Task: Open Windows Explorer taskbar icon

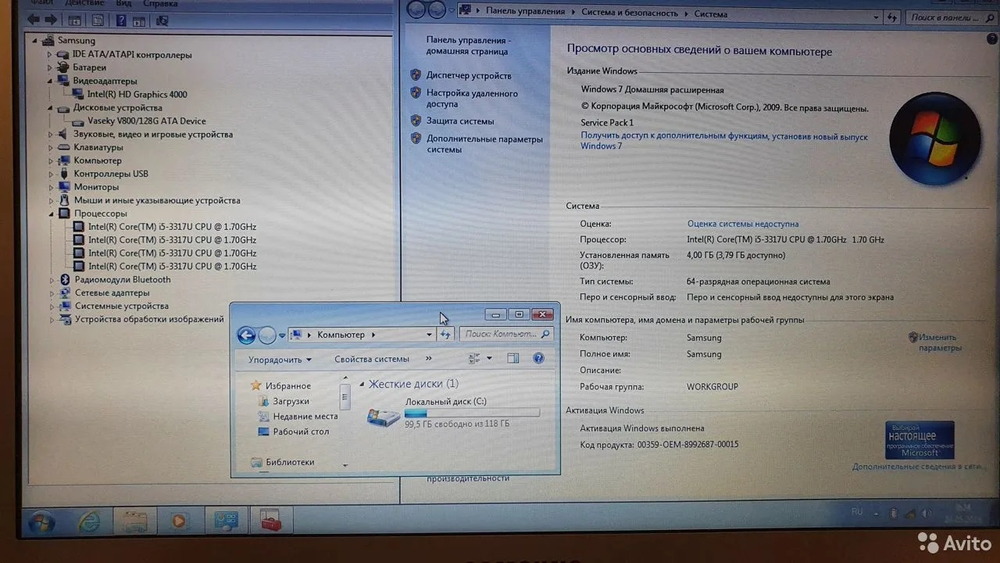Action: click(135, 521)
